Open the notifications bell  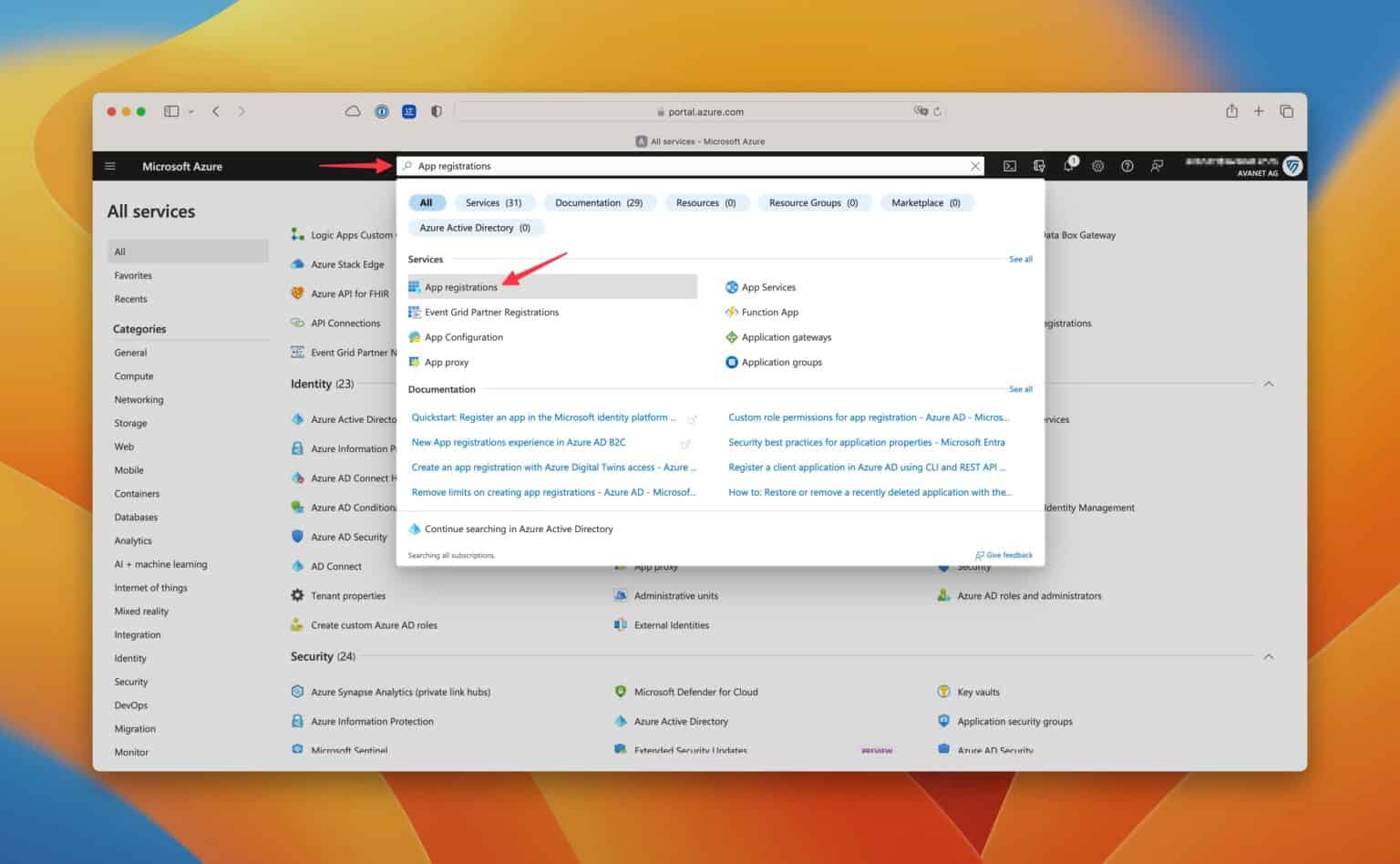click(x=1068, y=166)
